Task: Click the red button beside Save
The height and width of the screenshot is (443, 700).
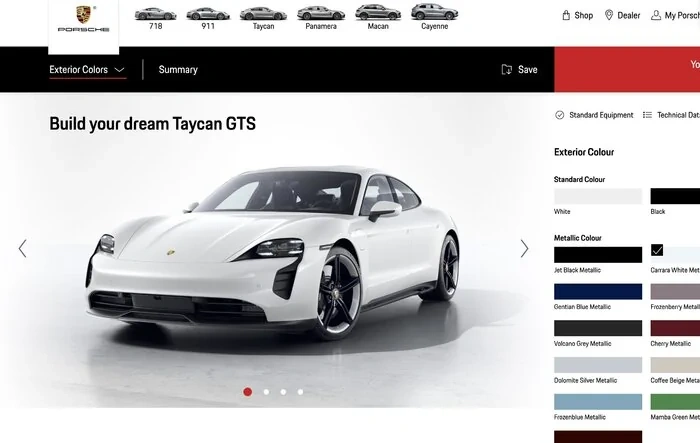Action: click(627, 69)
